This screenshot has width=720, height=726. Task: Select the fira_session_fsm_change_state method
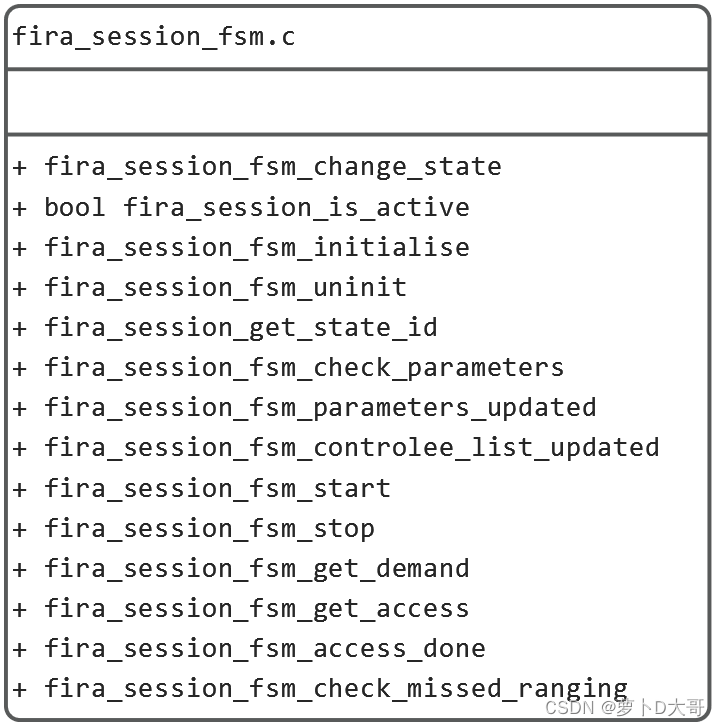(272, 166)
